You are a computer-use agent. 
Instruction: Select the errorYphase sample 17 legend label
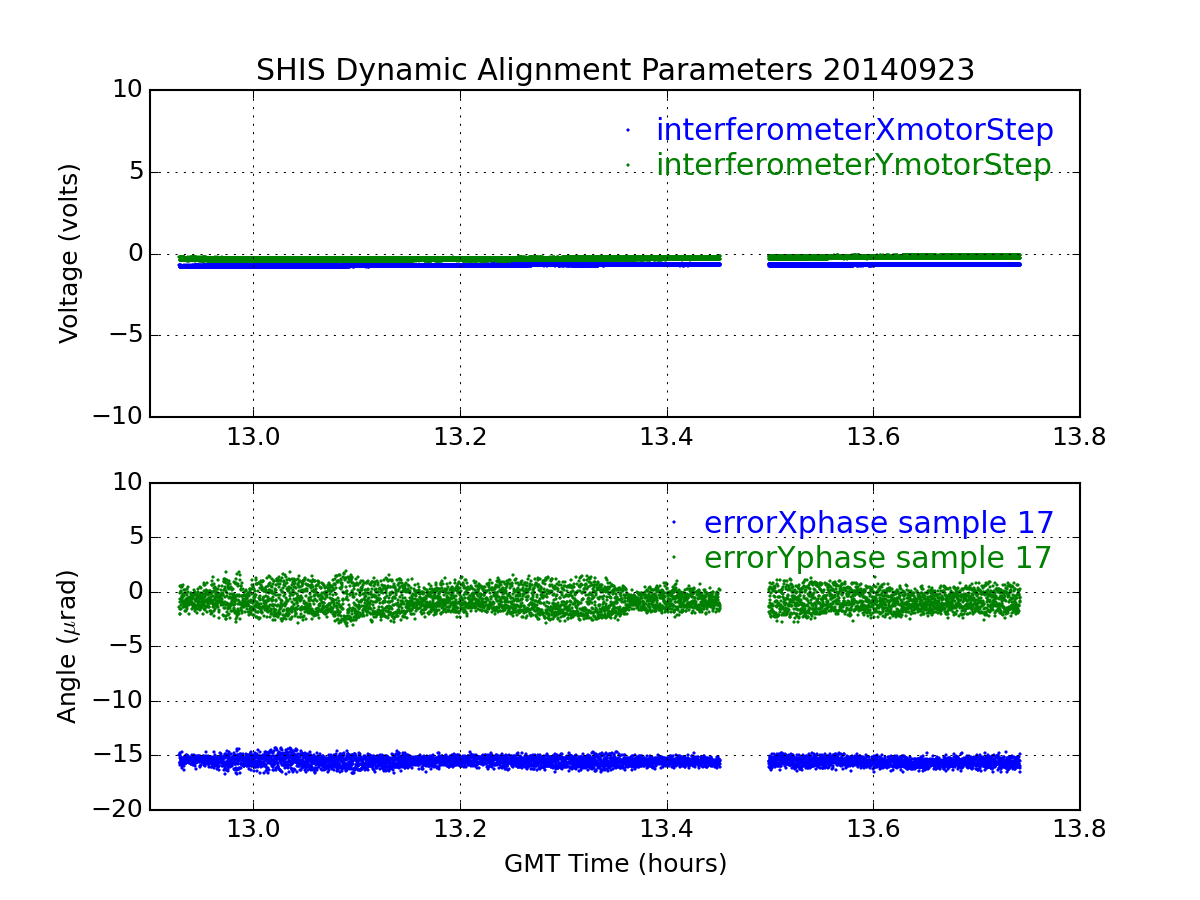click(878, 558)
